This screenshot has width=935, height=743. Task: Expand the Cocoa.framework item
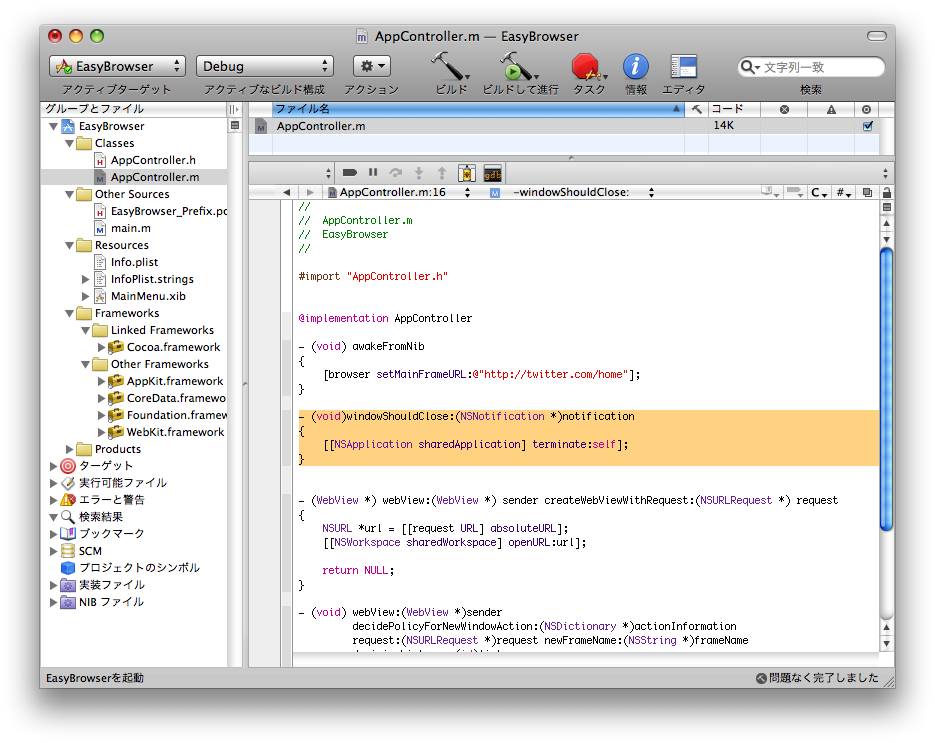point(101,347)
